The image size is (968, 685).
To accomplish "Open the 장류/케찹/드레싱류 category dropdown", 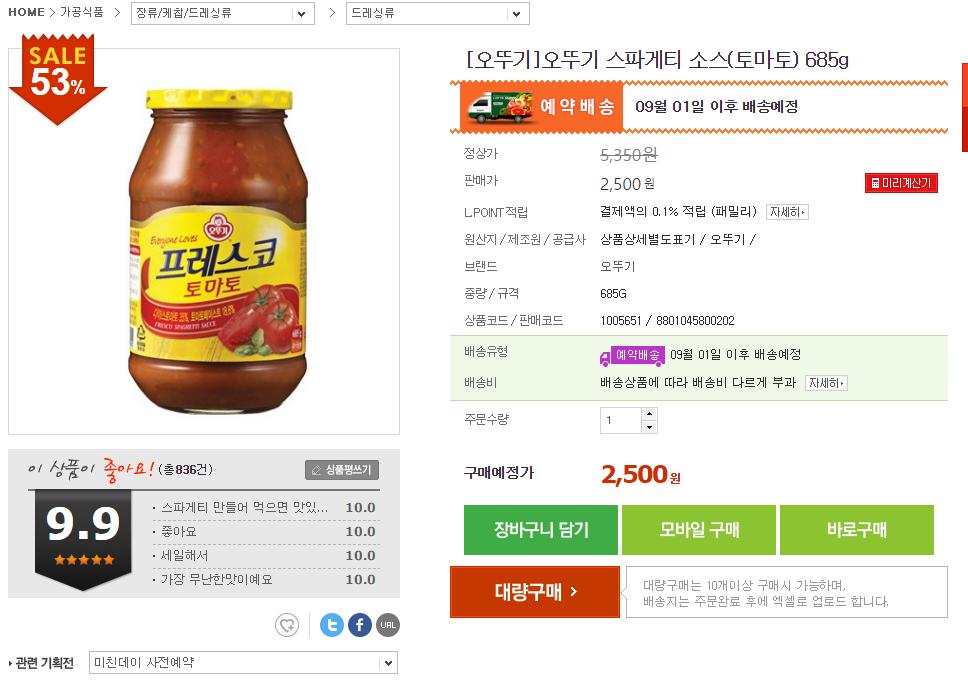I will coord(223,14).
